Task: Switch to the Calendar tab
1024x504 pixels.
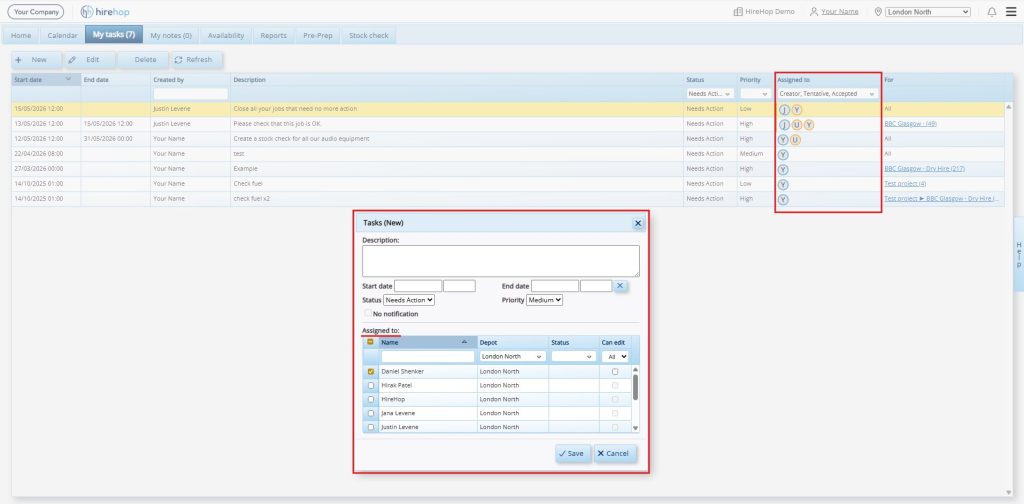Action: 63,35
